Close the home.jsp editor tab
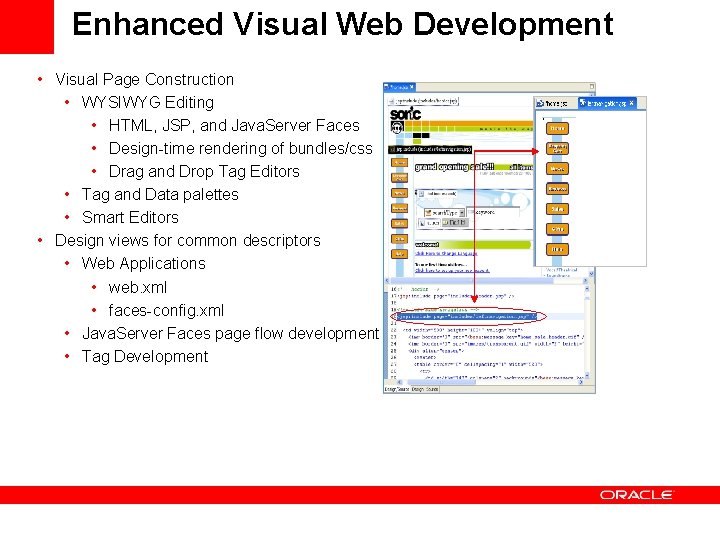The height and width of the screenshot is (540, 720). (412, 86)
